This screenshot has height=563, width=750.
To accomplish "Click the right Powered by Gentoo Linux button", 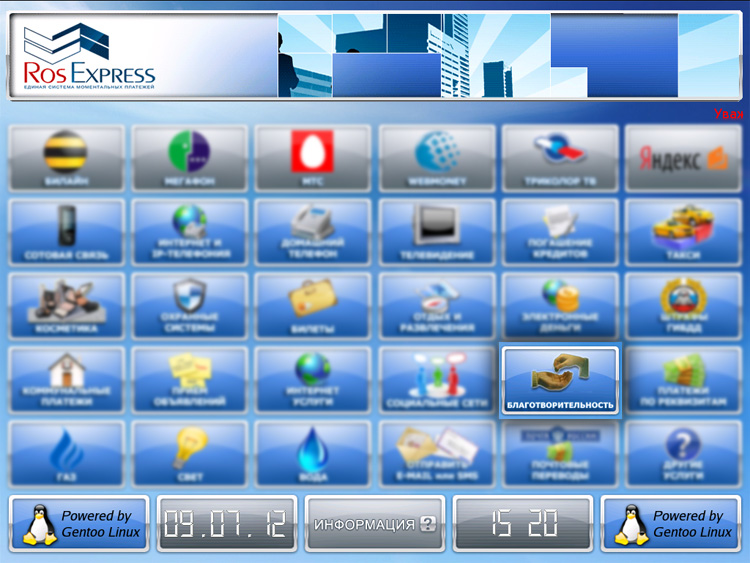I will click(672, 524).
